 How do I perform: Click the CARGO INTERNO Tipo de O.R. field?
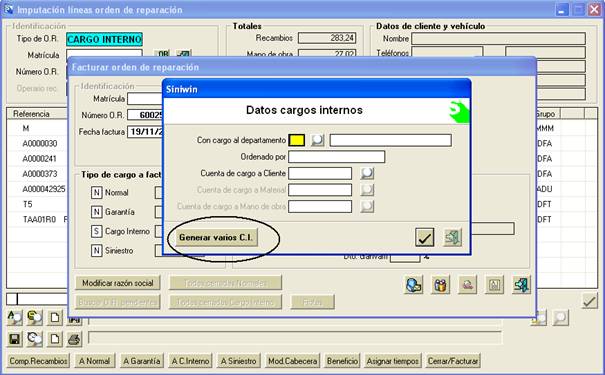click(104, 39)
